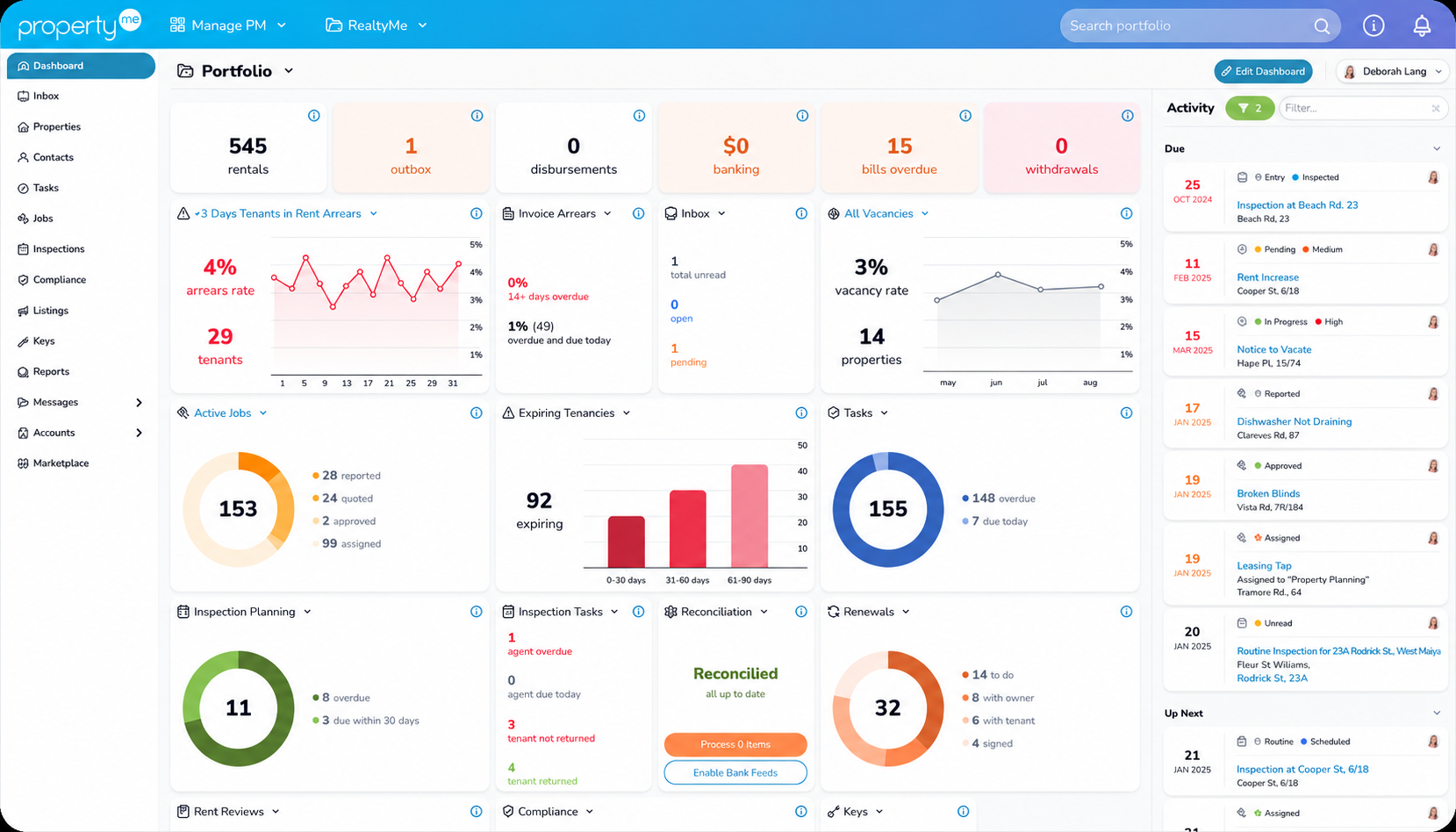This screenshot has height=832, width=1456.
Task: Click info icon on Active Jobs widget
Action: (x=477, y=412)
